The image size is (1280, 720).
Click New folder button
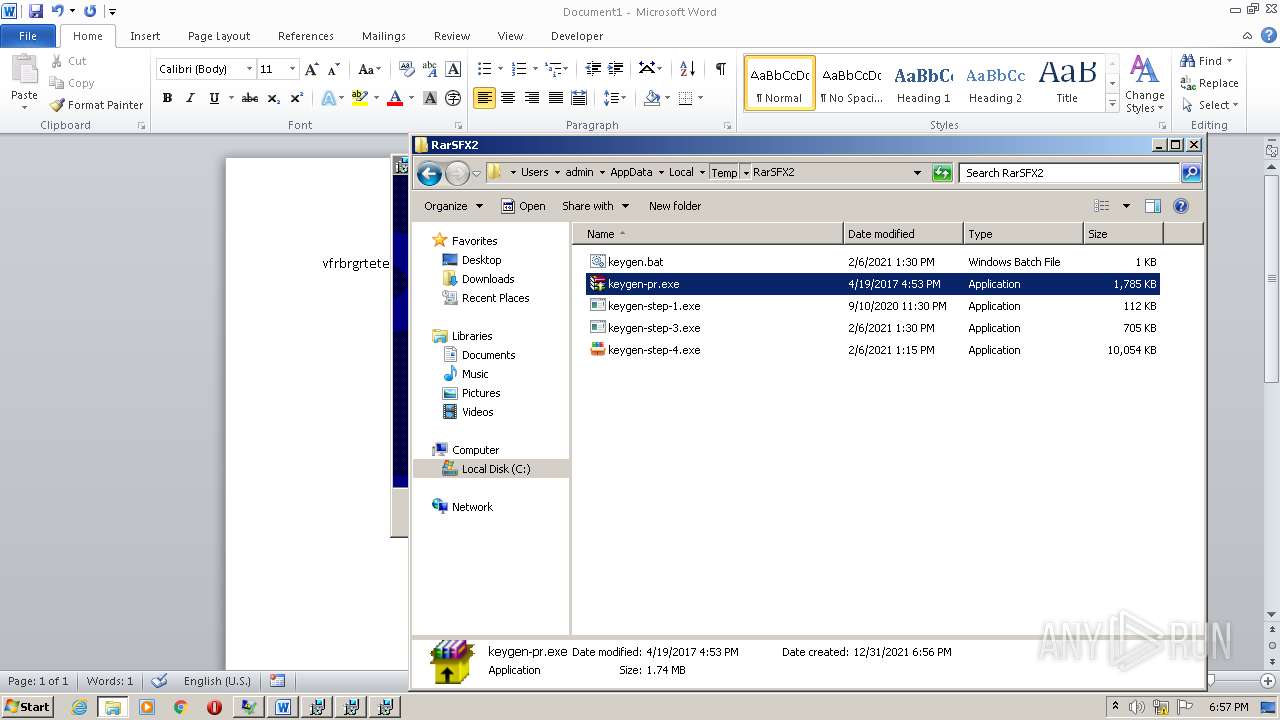click(675, 206)
